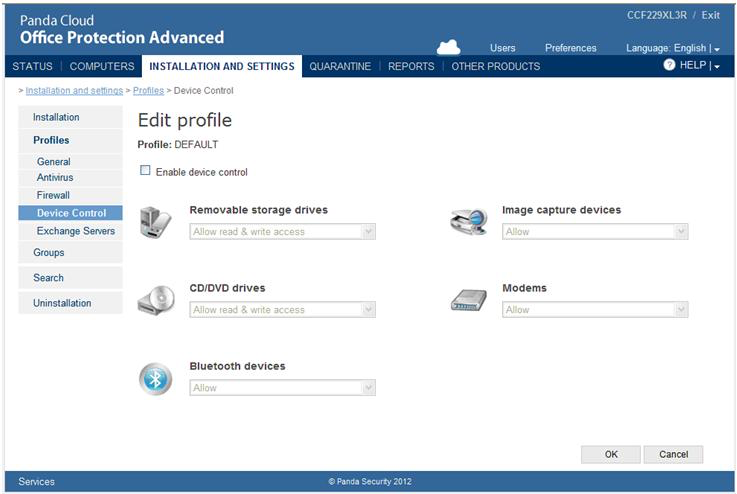Click the Panda Security 2012 copyright text
737x494 pixels.
[x=370, y=481]
